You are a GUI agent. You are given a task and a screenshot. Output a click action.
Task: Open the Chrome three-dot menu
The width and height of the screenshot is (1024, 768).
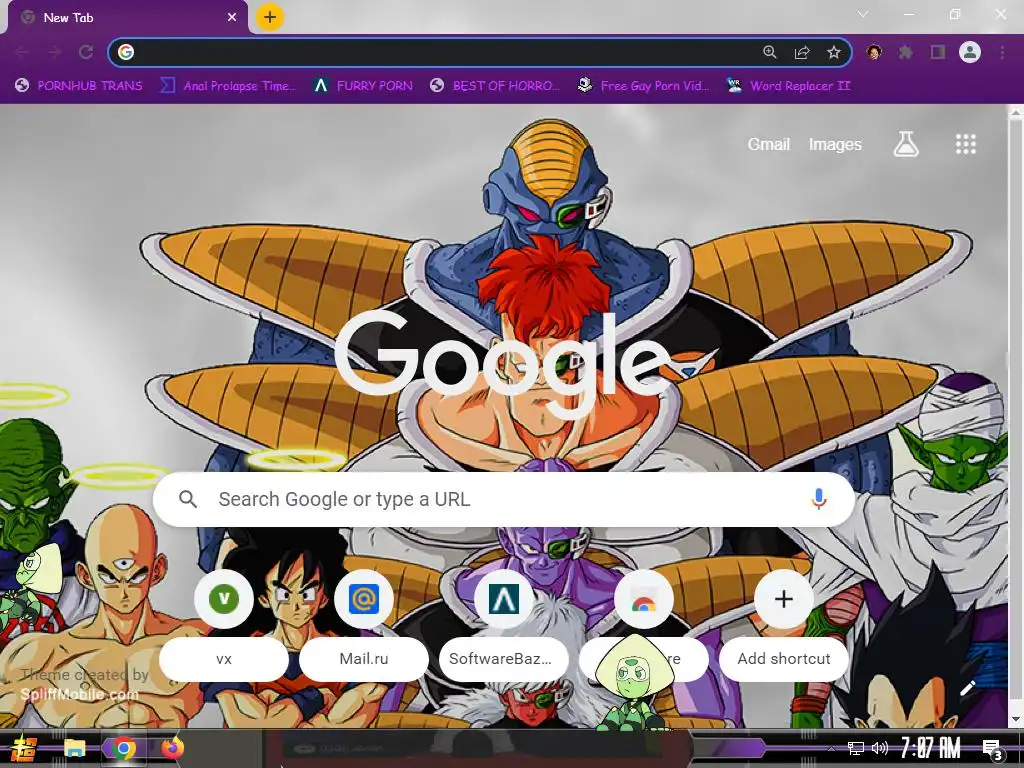[x=1002, y=52]
